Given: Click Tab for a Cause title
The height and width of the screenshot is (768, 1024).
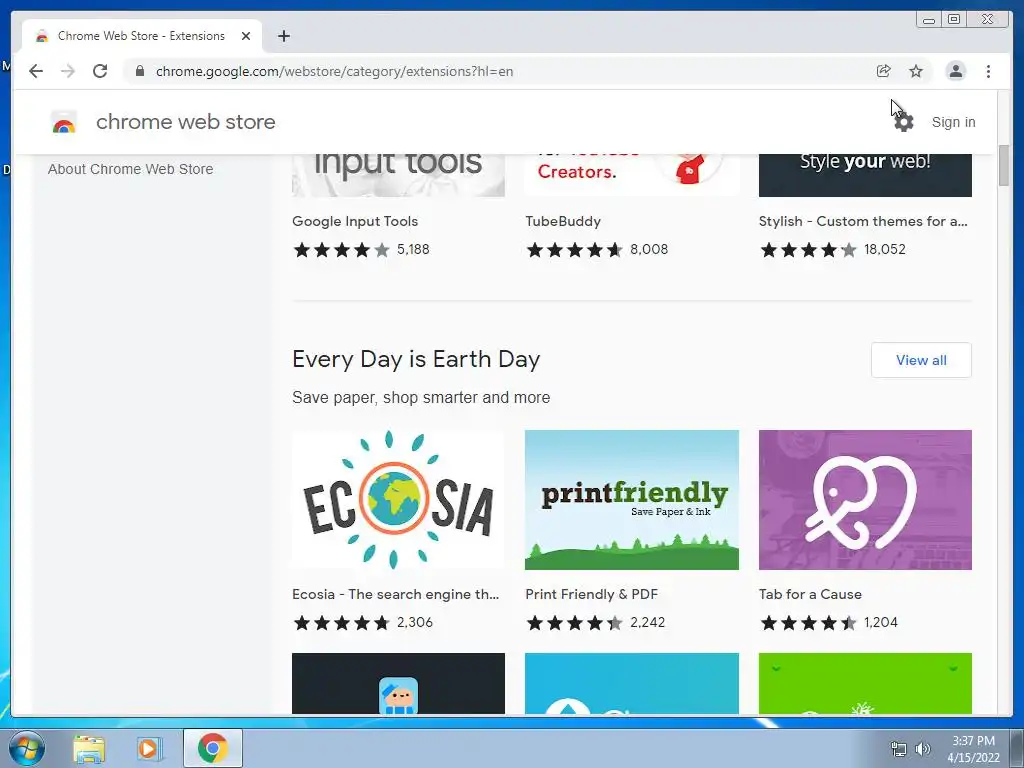Looking at the screenshot, I should [x=810, y=594].
